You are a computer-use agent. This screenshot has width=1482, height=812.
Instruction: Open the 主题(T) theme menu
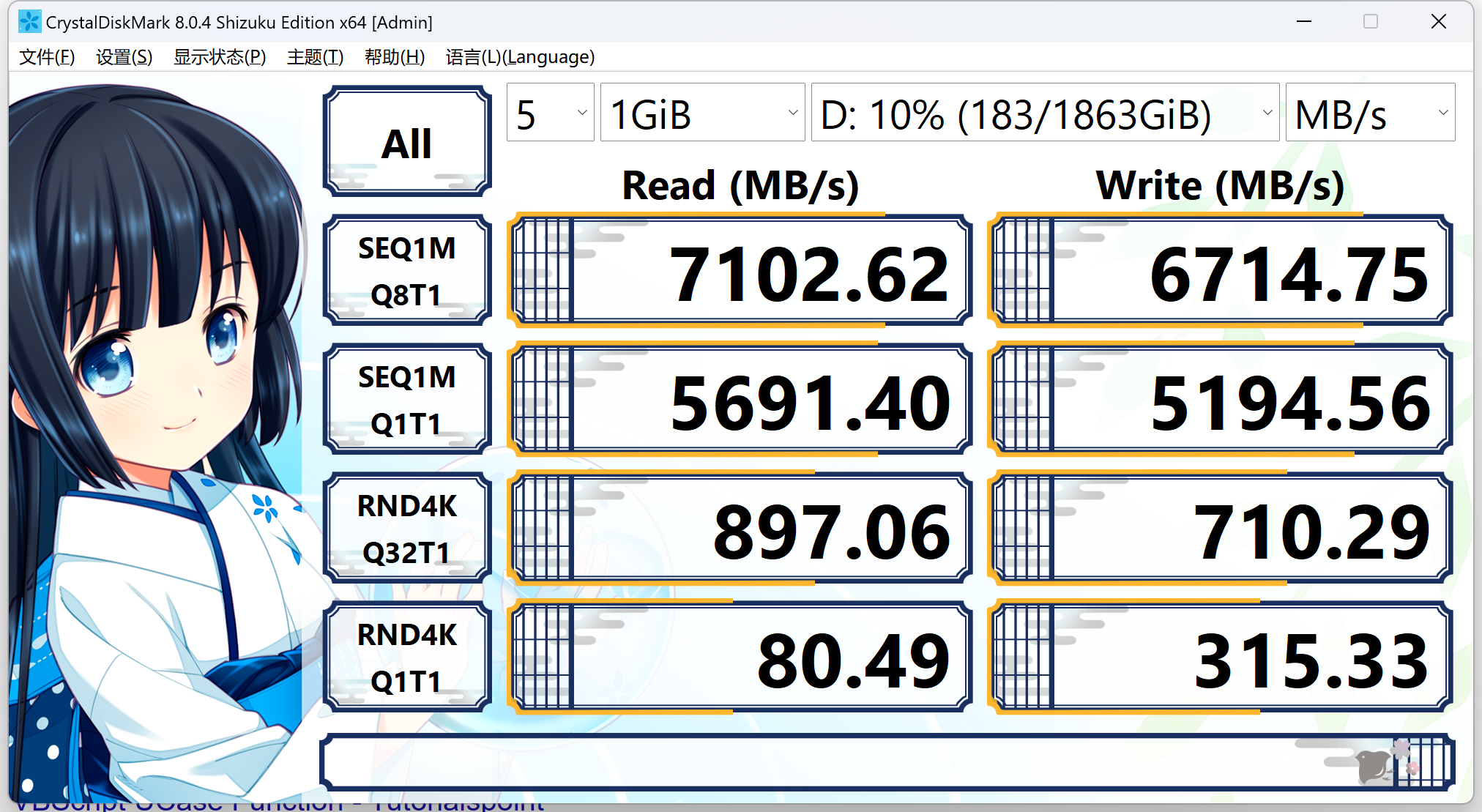315,57
